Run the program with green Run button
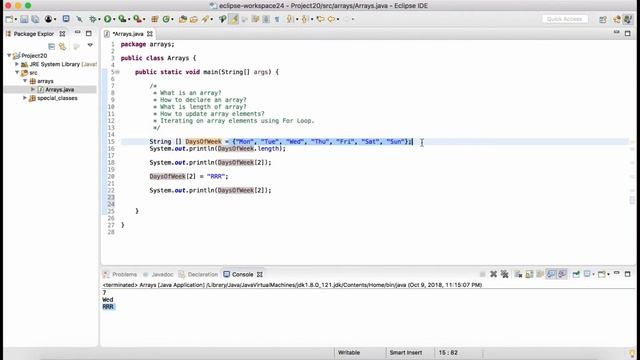 [107, 19]
